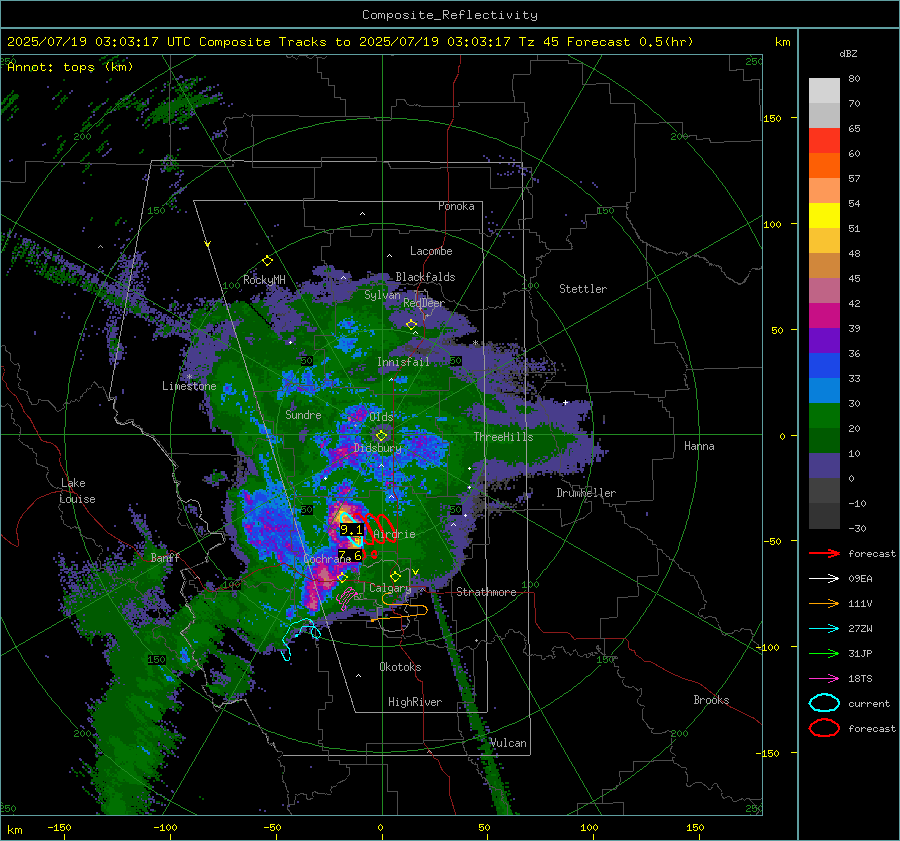Image resolution: width=900 pixels, height=841 pixels.
Task: Click the 'Annot: tops (km)' annotation text
Action: (x=70, y=67)
